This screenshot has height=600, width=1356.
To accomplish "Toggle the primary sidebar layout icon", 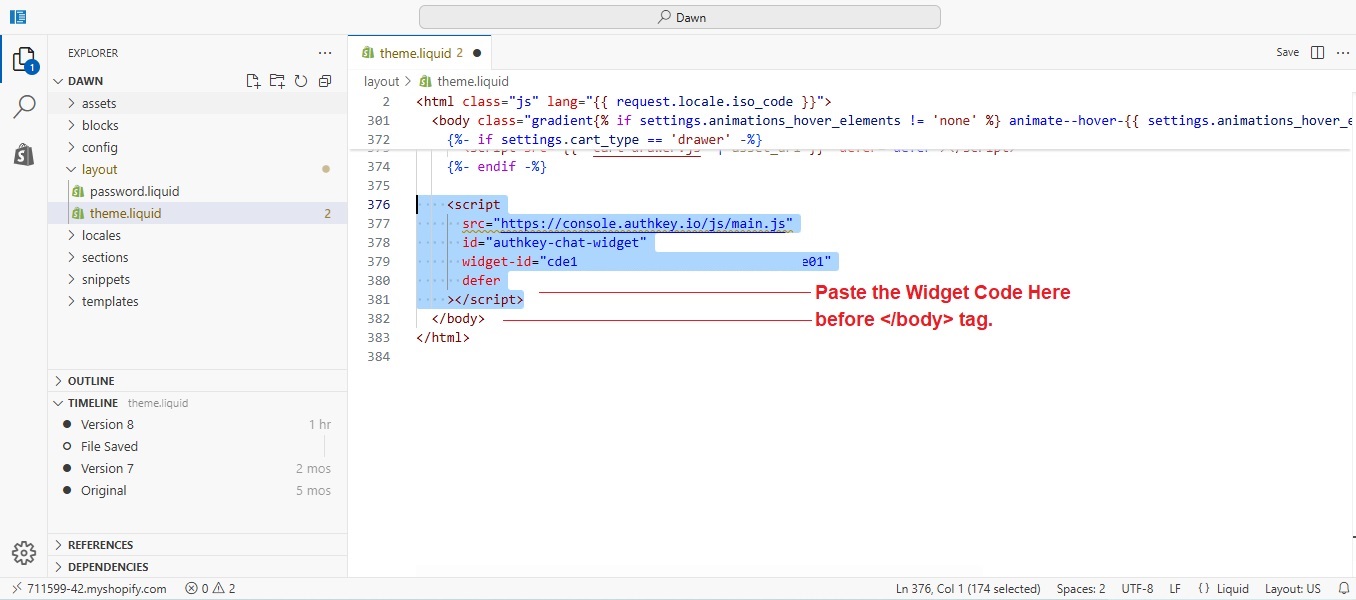I will pyautogui.click(x=18, y=17).
